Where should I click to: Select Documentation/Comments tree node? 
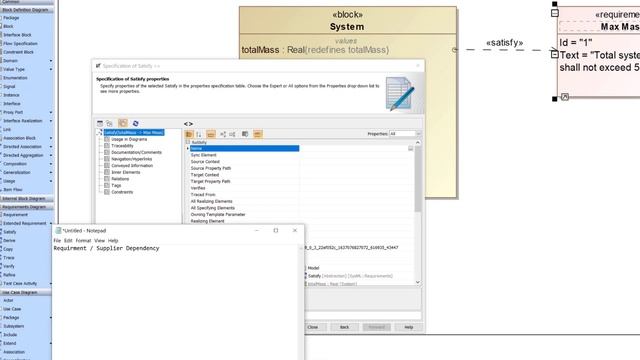click(136, 152)
